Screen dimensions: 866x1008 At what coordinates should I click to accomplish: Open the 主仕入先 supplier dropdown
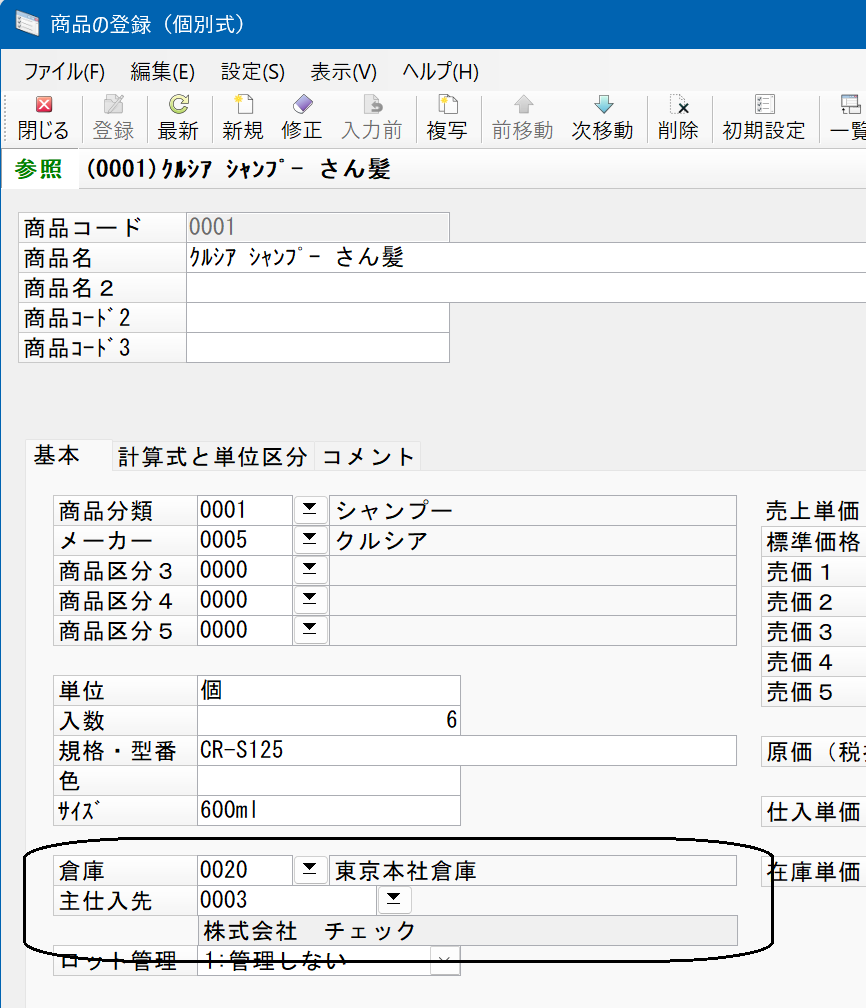pos(394,899)
